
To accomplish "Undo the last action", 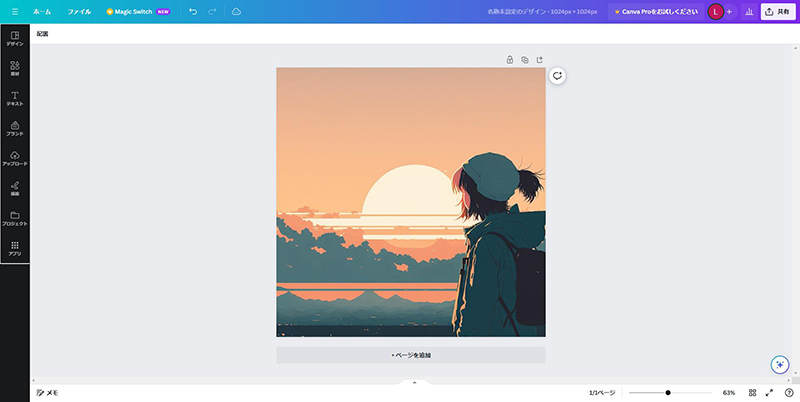I will 193,11.
